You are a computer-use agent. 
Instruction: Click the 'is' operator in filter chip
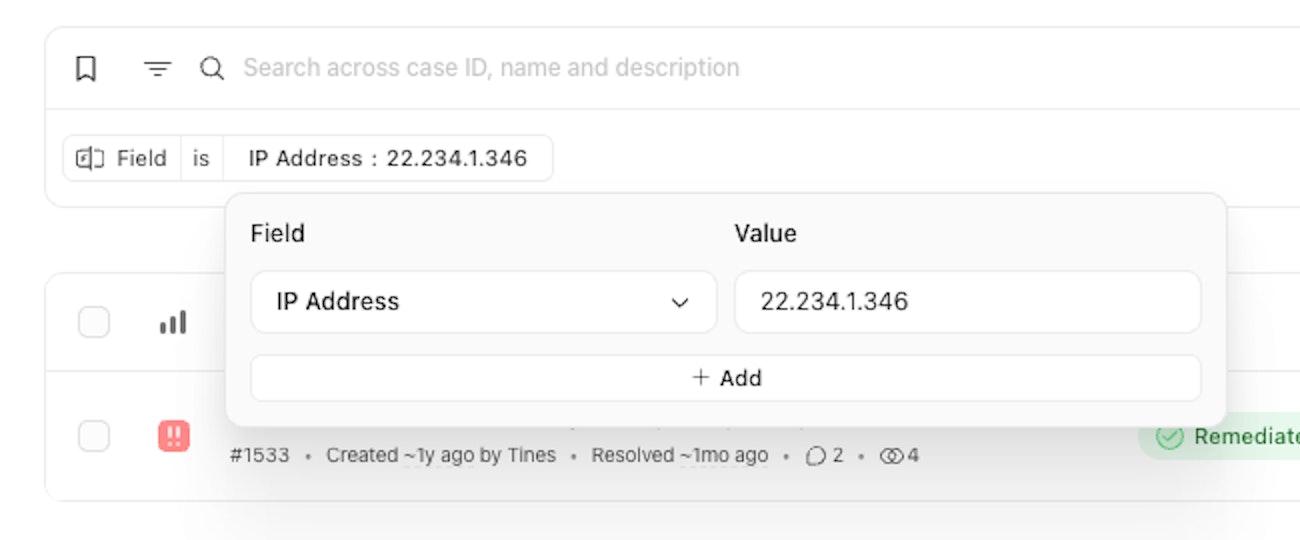tap(201, 158)
